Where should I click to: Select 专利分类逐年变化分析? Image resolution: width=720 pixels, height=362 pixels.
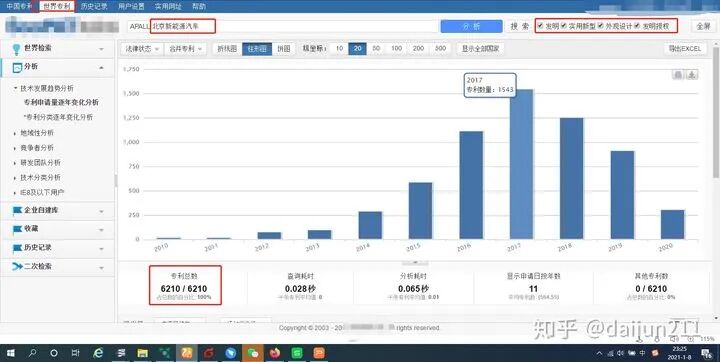click(58, 117)
